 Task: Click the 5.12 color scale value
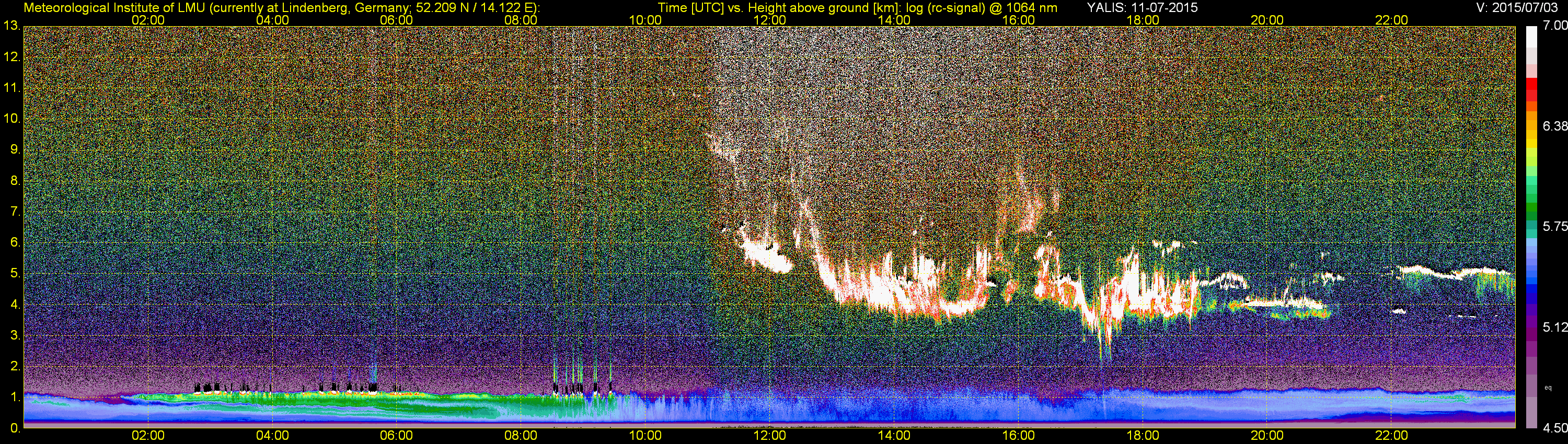[x=1555, y=328]
